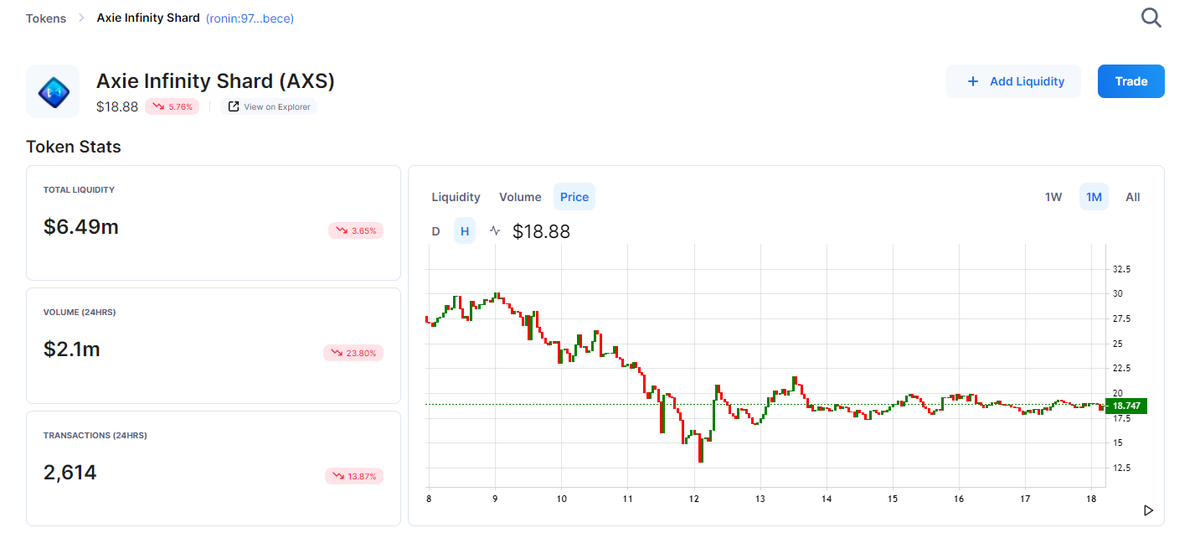This screenshot has height=559, width=1200.
Task: Click the 12.5 price axis label
Action: (x=1121, y=468)
